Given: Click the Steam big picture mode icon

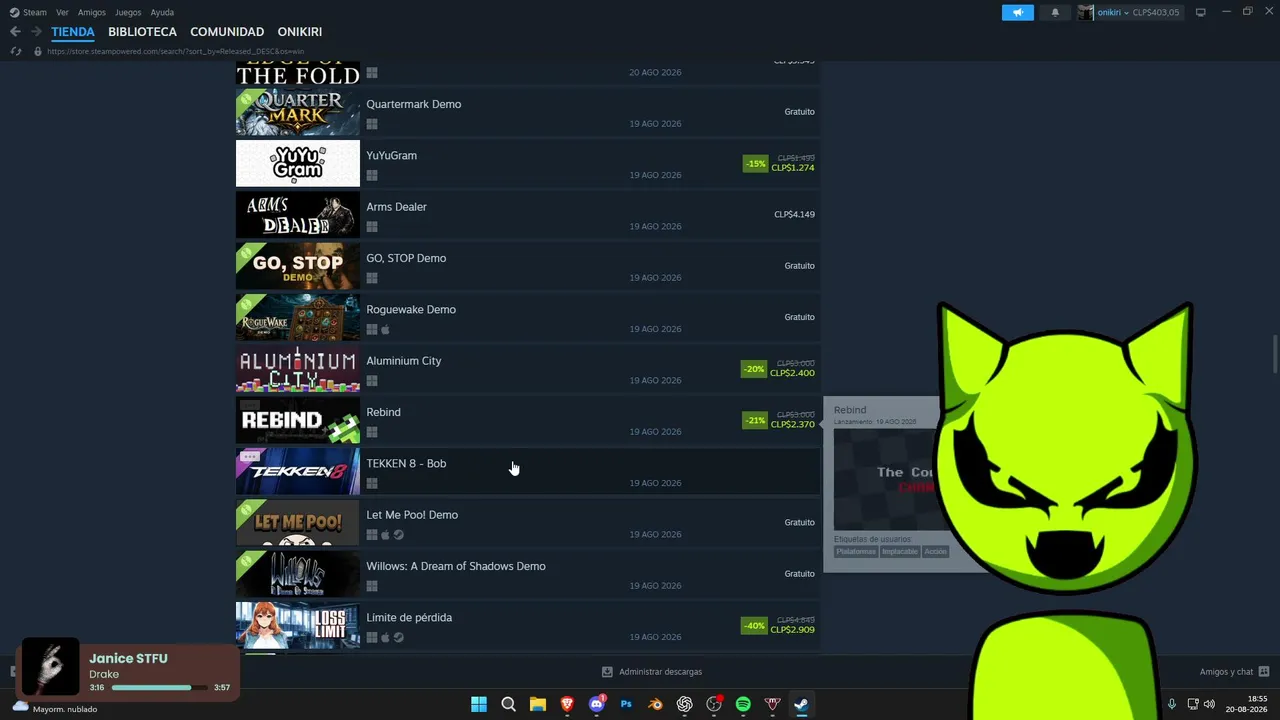Looking at the screenshot, I should coord(1201,12).
